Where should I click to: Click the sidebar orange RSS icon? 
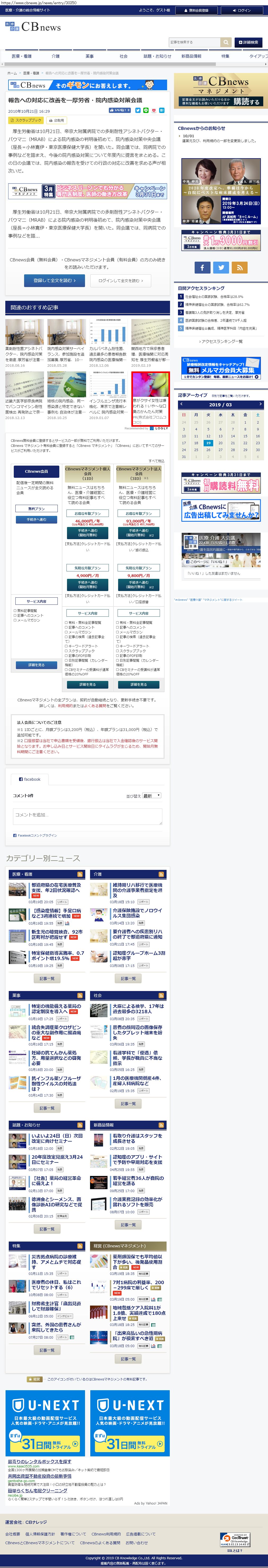pos(239,267)
